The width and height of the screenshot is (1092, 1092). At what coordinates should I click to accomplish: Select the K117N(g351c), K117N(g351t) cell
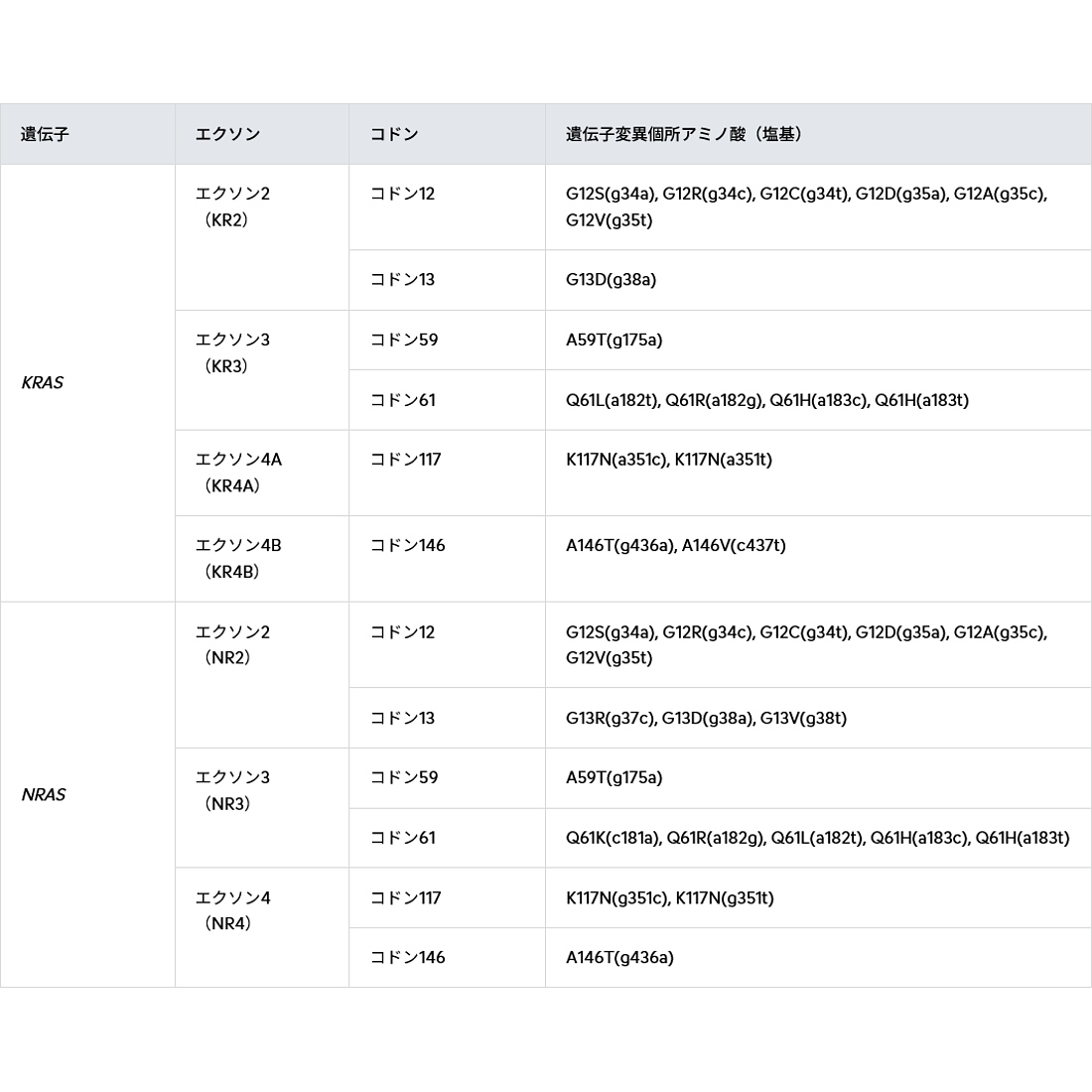point(818,897)
